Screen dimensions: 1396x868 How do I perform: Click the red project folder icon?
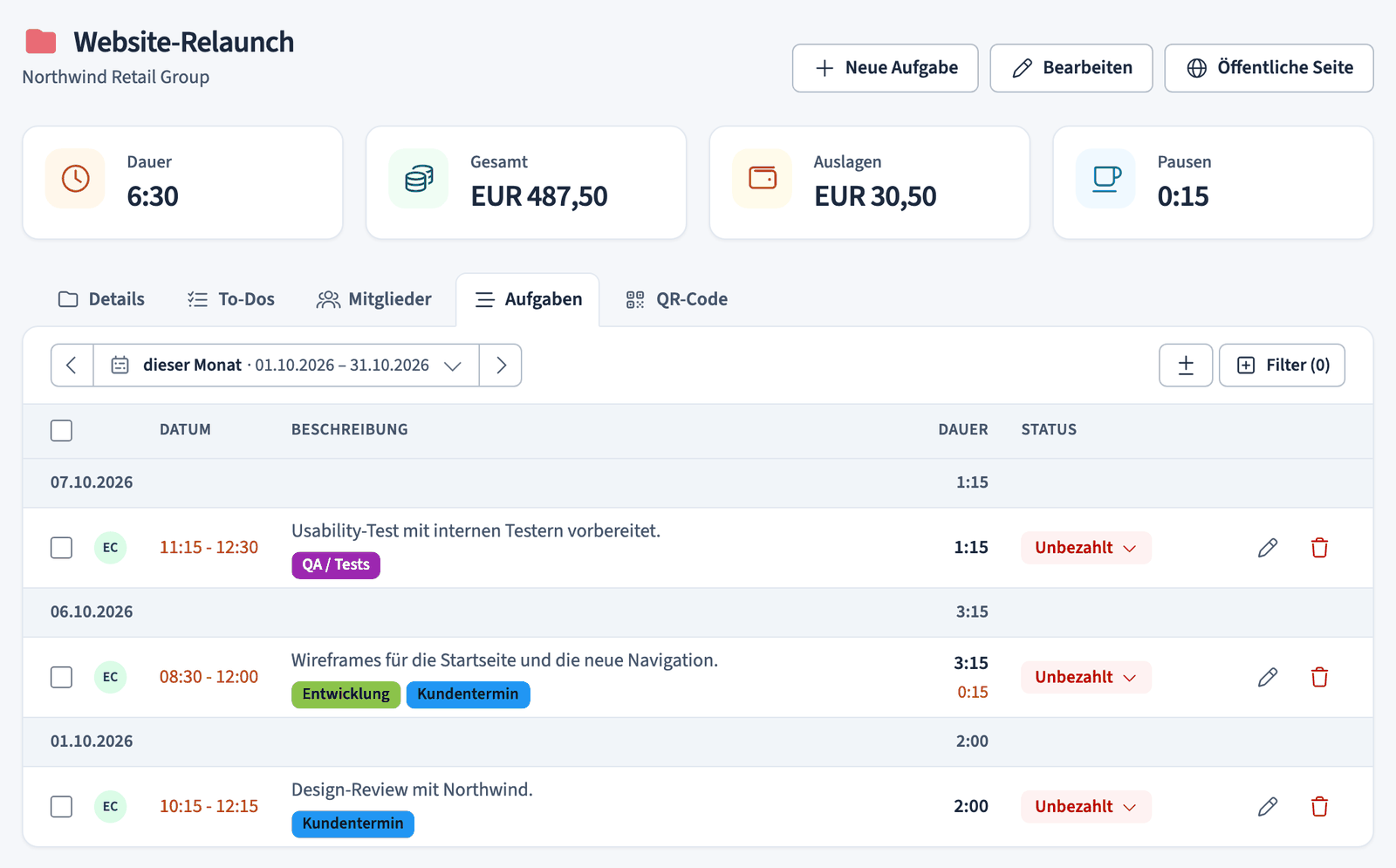point(41,41)
